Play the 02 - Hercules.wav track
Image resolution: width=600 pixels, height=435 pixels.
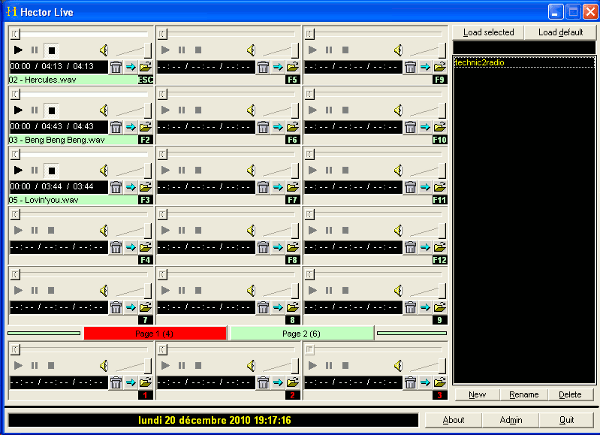18,49
